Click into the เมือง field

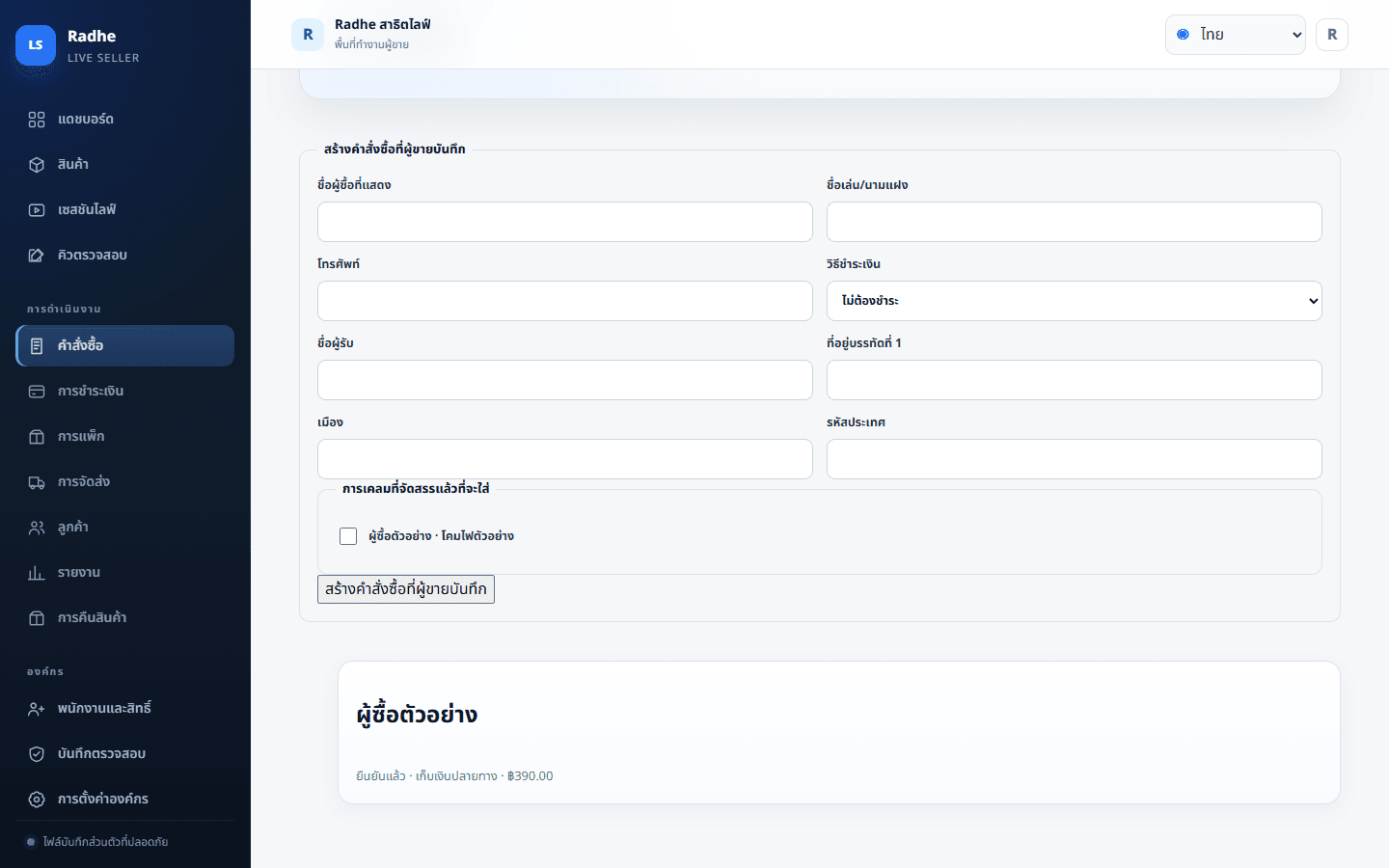coord(565,459)
